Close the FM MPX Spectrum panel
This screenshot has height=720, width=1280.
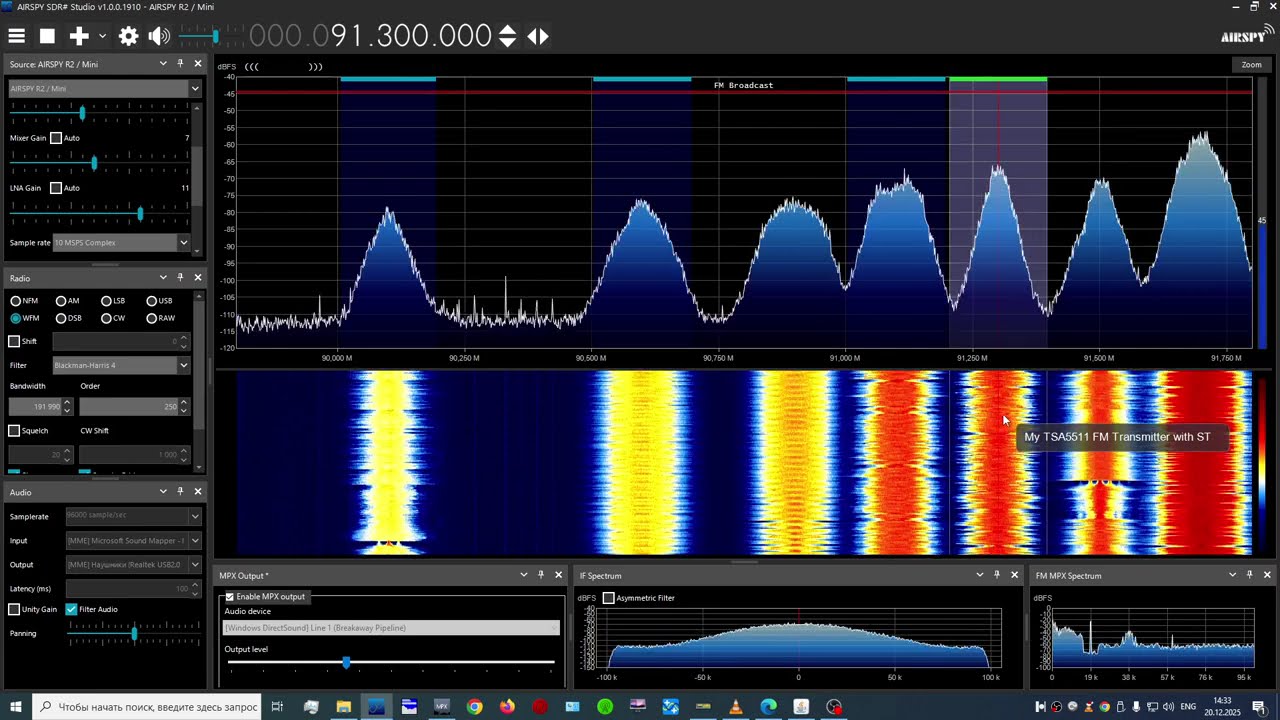(1266, 575)
